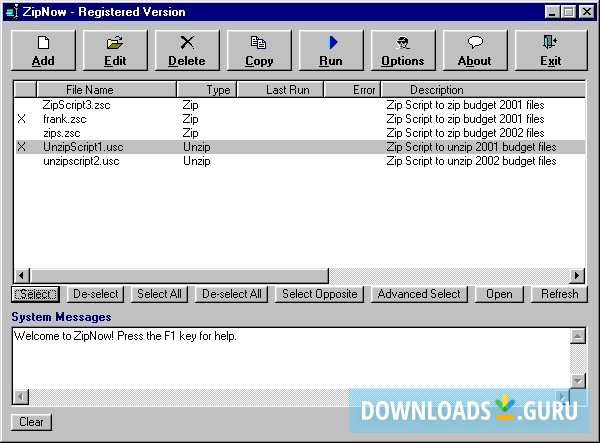Click description 'Zip Script to unzip 2001 budget files'
Screen dimensions: 600x443
pos(471,147)
